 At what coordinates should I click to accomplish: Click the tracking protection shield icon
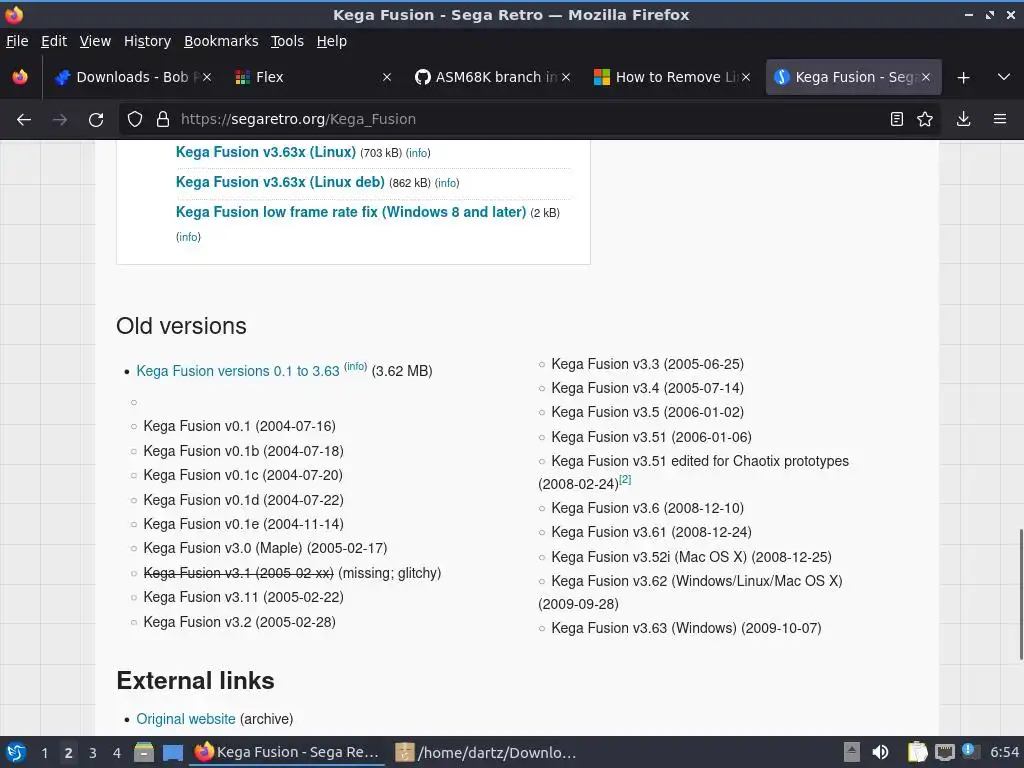[x=135, y=119]
